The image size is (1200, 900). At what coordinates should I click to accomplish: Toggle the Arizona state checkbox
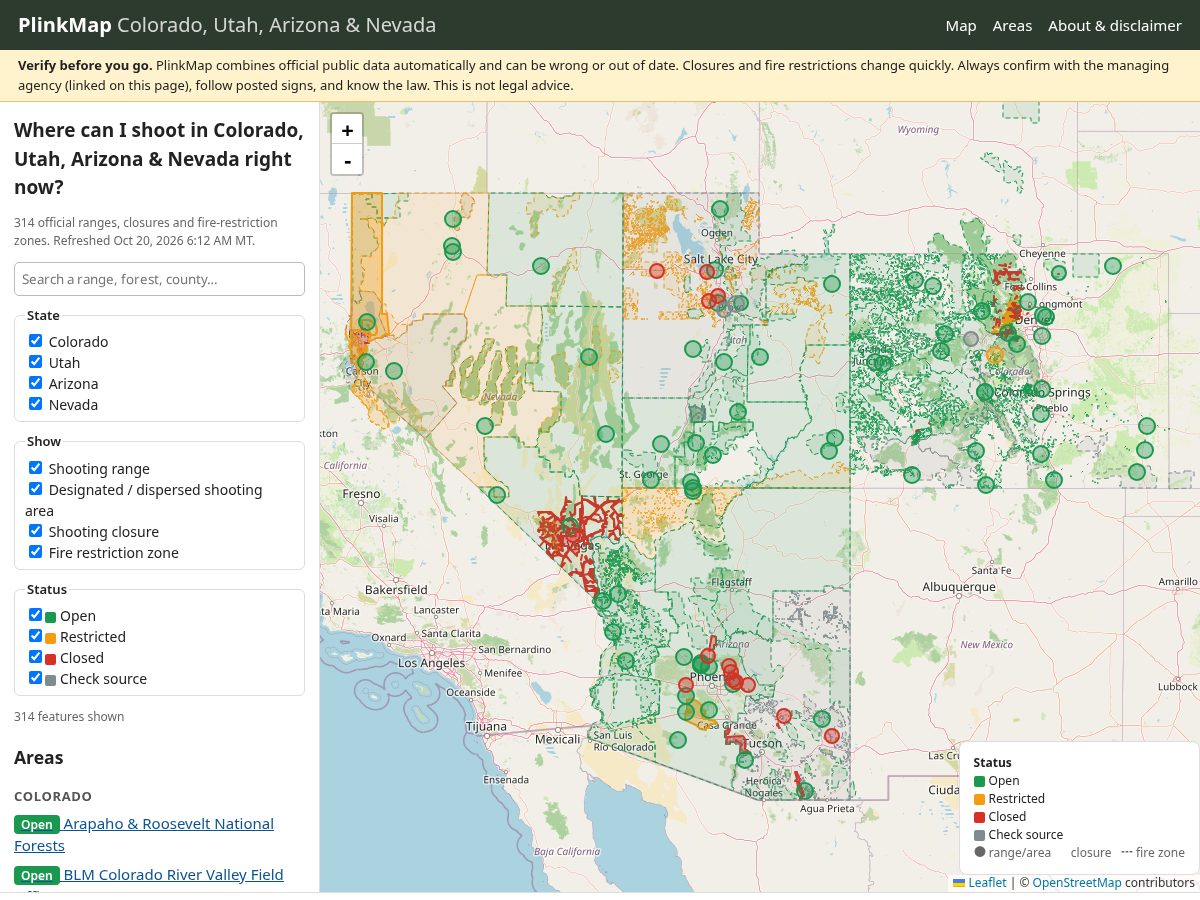coord(36,383)
